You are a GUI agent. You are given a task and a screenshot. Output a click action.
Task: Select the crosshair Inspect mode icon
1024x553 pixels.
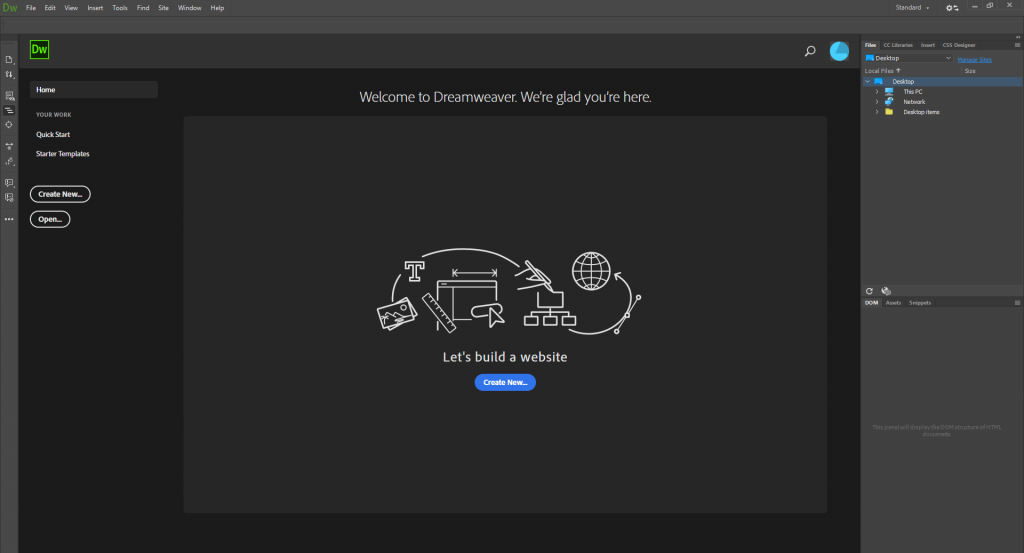9,125
